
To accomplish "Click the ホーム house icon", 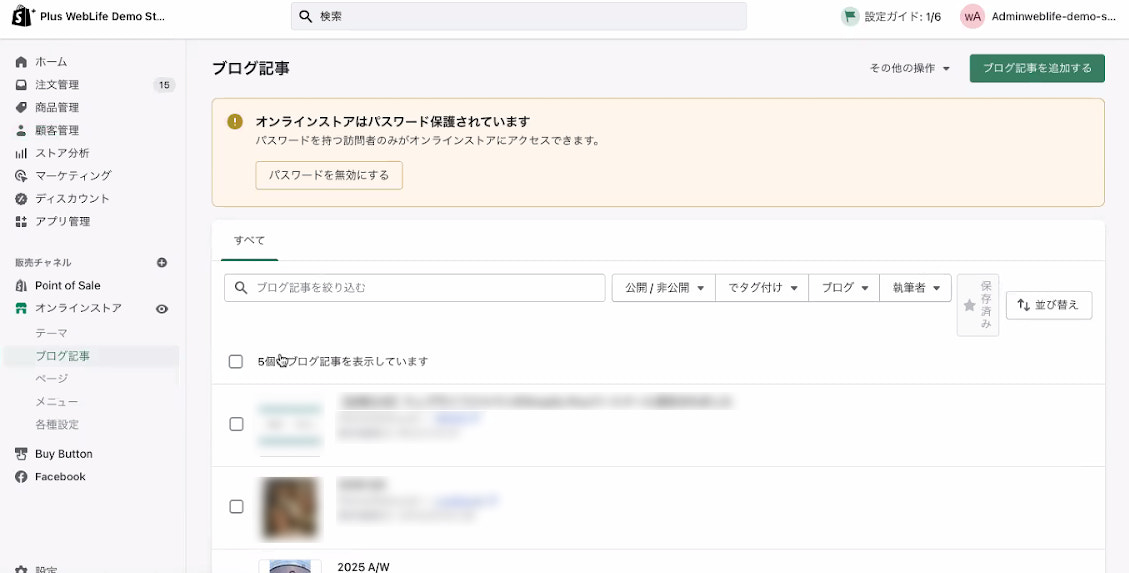I will tap(22, 62).
